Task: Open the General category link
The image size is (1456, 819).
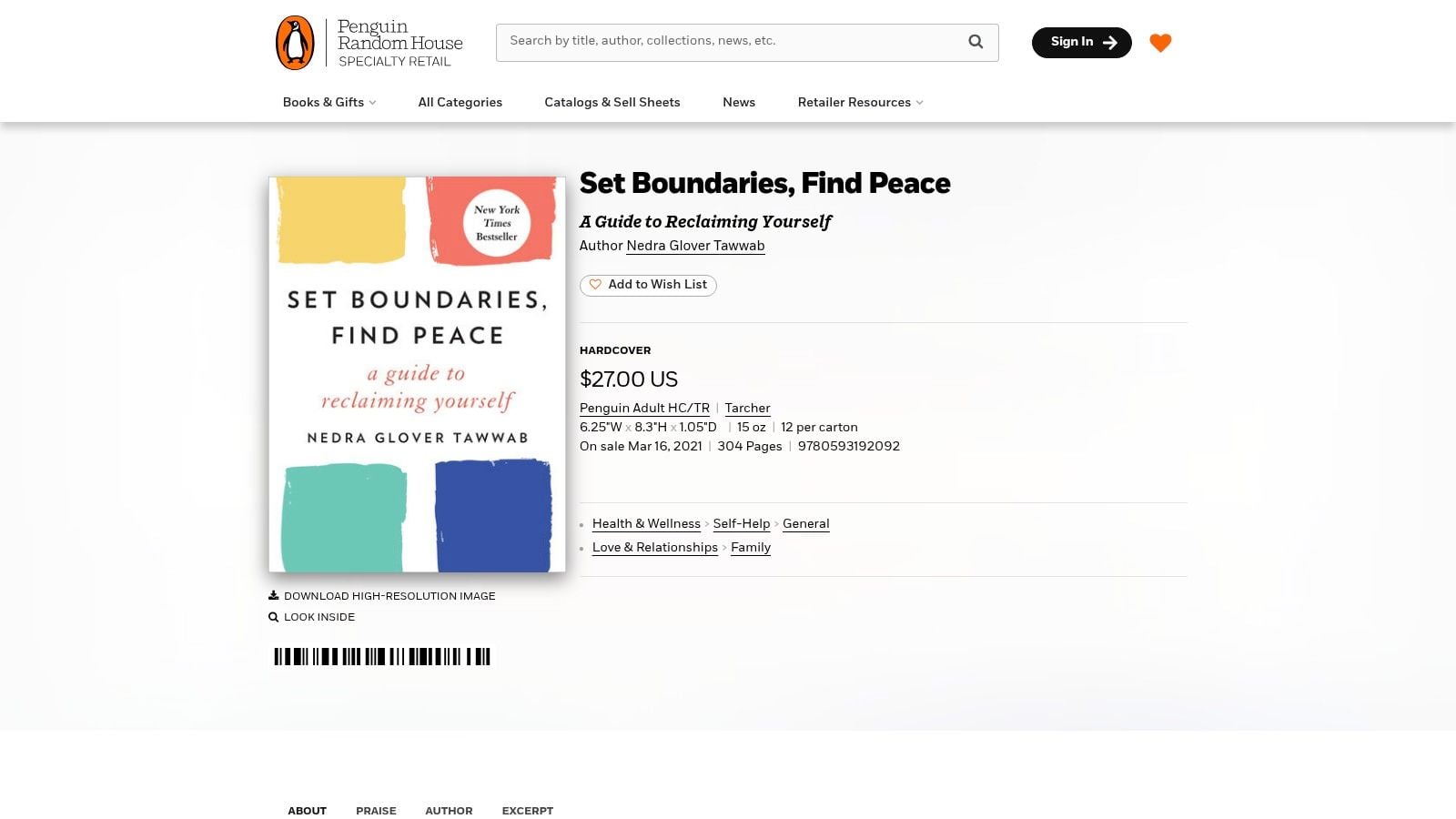Action: point(806,524)
